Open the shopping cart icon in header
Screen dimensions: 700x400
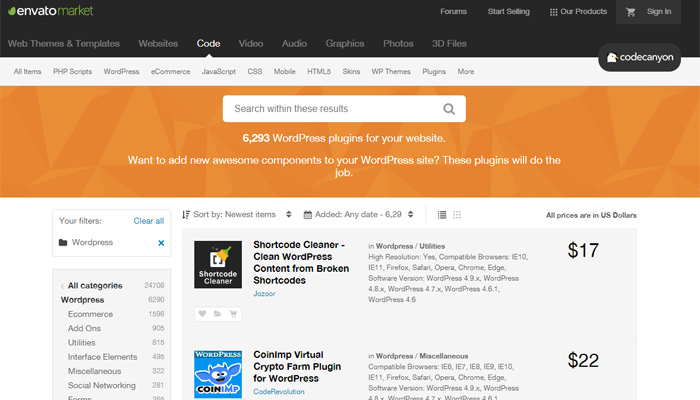pos(630,12)
